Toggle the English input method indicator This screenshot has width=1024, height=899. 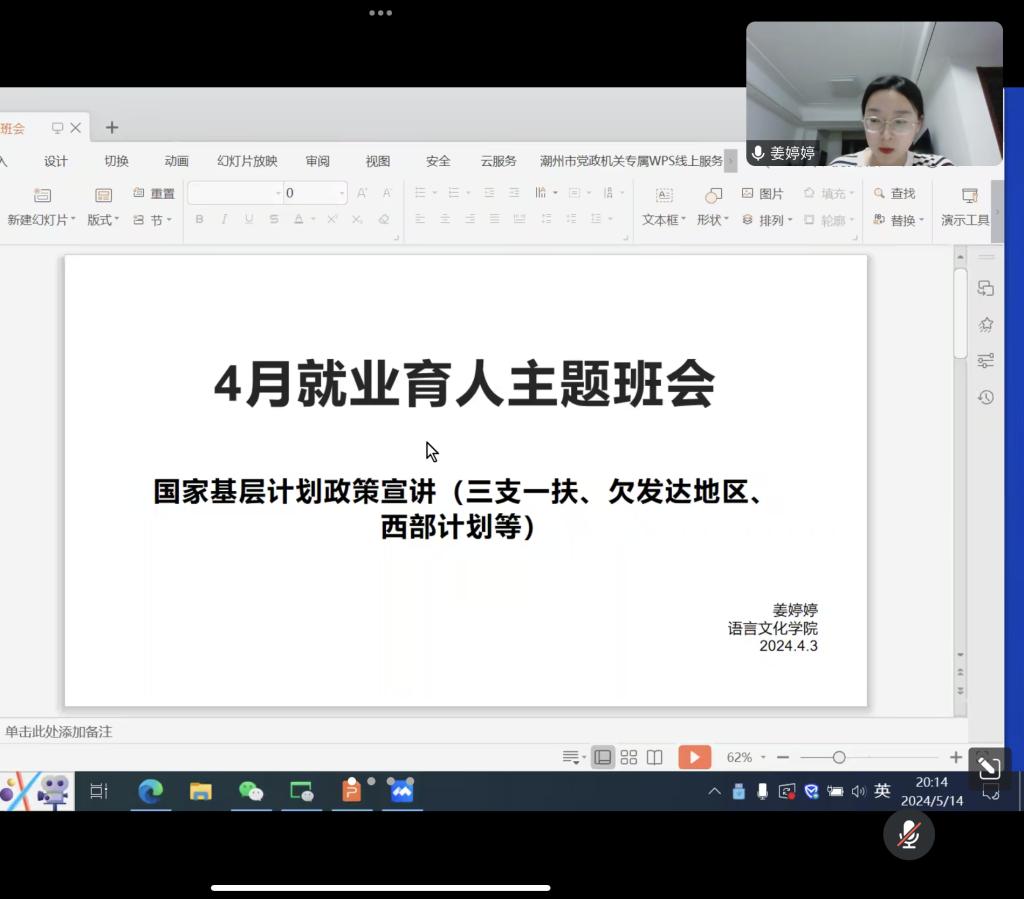point(882,791)
